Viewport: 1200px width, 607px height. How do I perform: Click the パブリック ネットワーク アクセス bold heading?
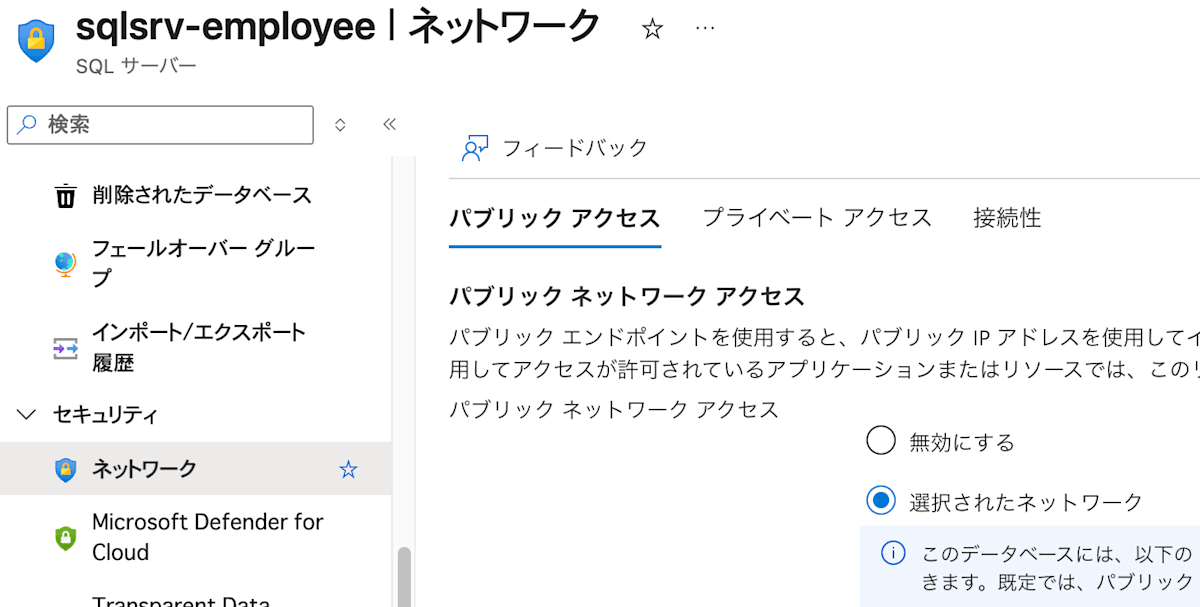(x=627, y=296)
